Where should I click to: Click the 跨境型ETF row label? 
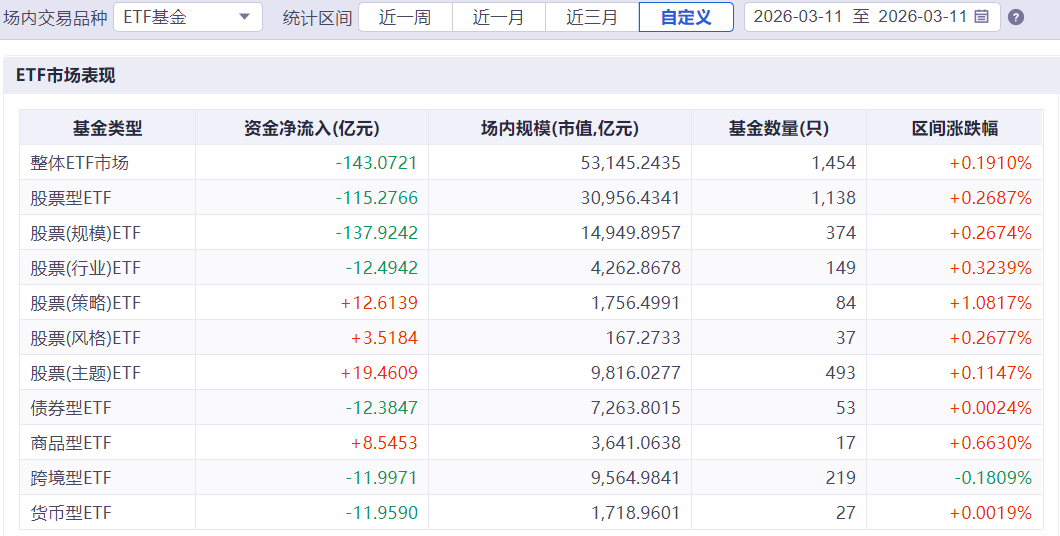point(71,479)
